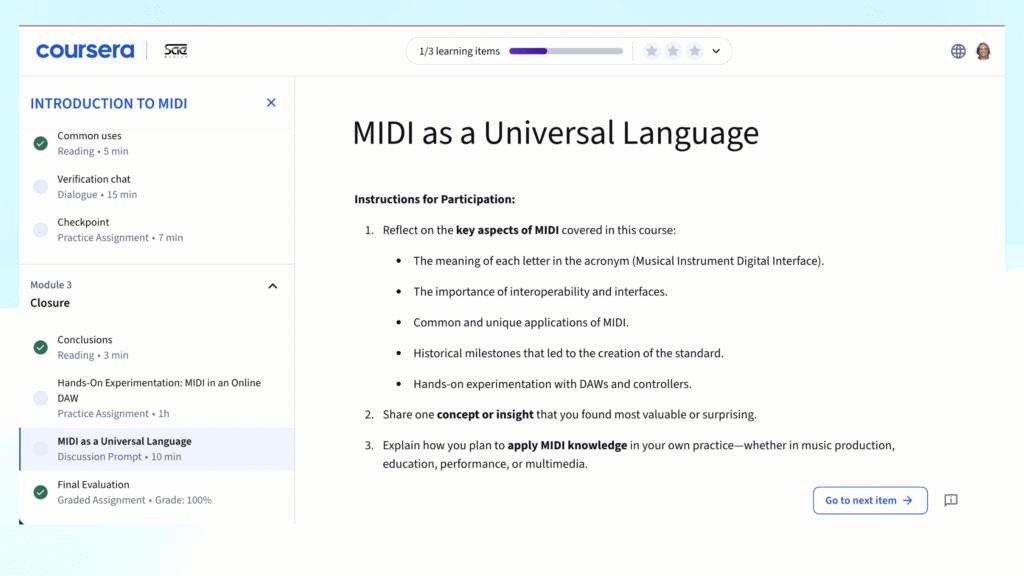Screen dimensions: 1024x576
Task: Click the third rating star
Action: 694,51
